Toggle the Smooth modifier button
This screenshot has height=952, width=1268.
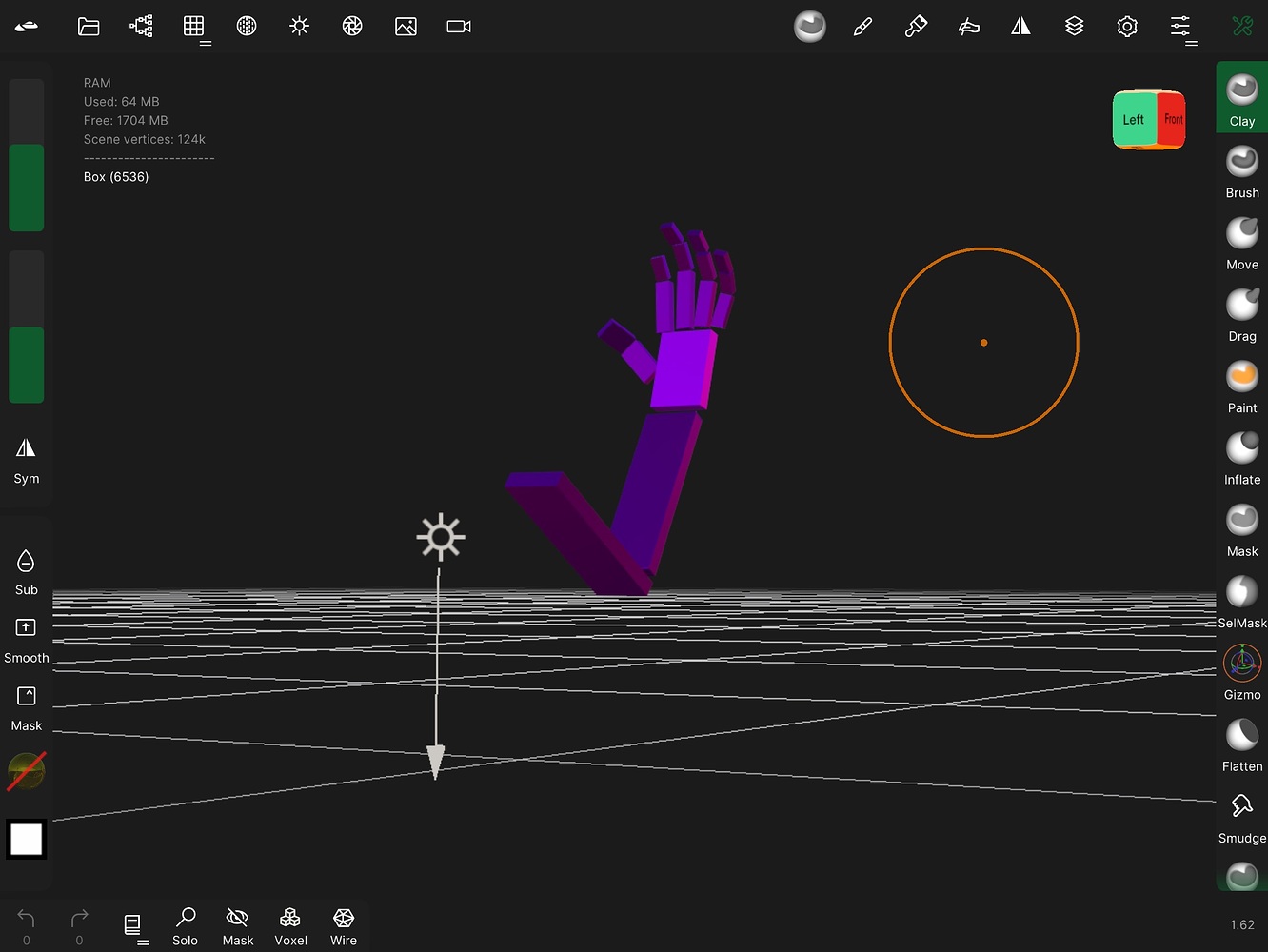pos(27,641)
